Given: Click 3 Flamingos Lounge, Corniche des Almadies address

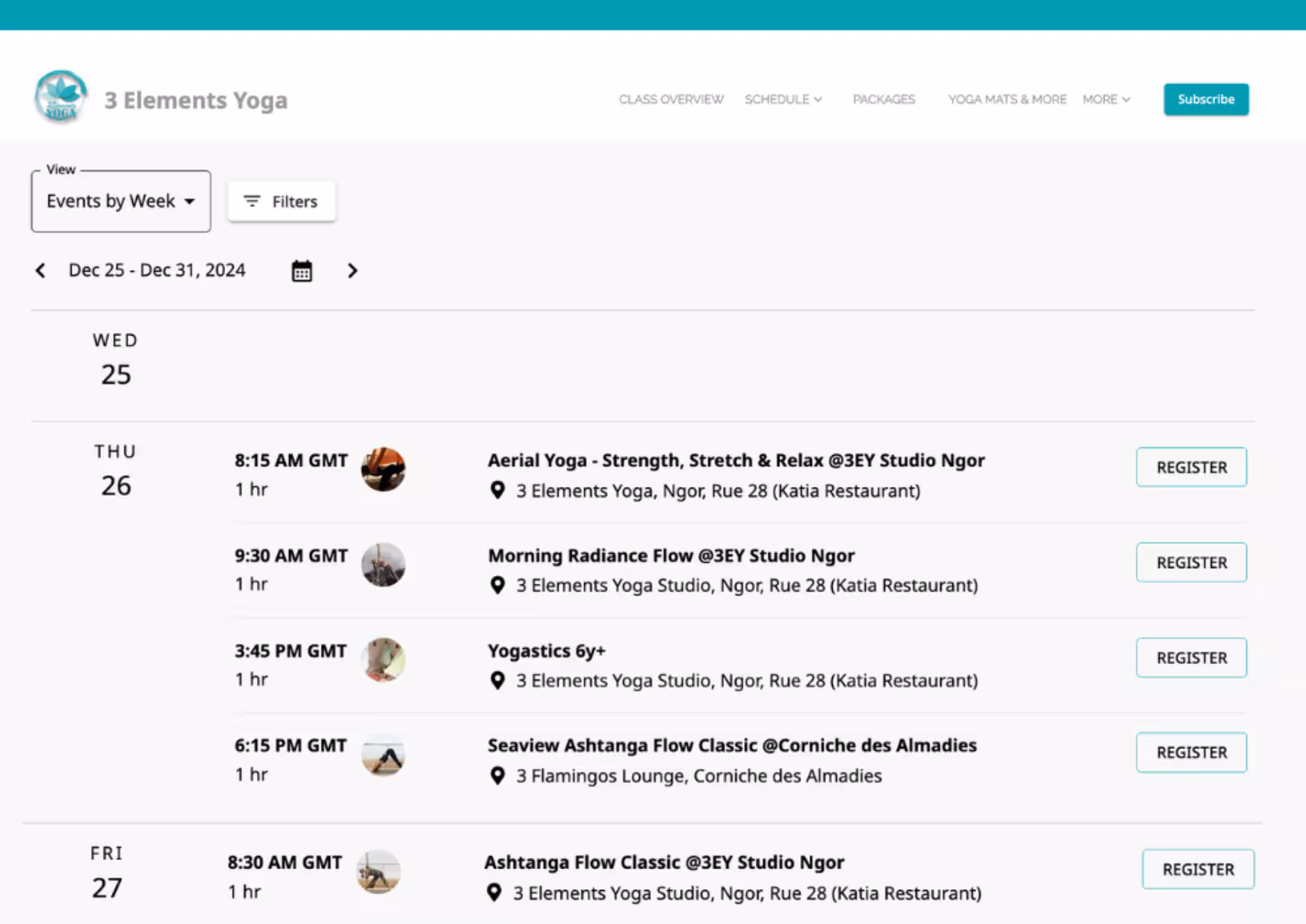Looking at the screenshot, I should (699, 775).
